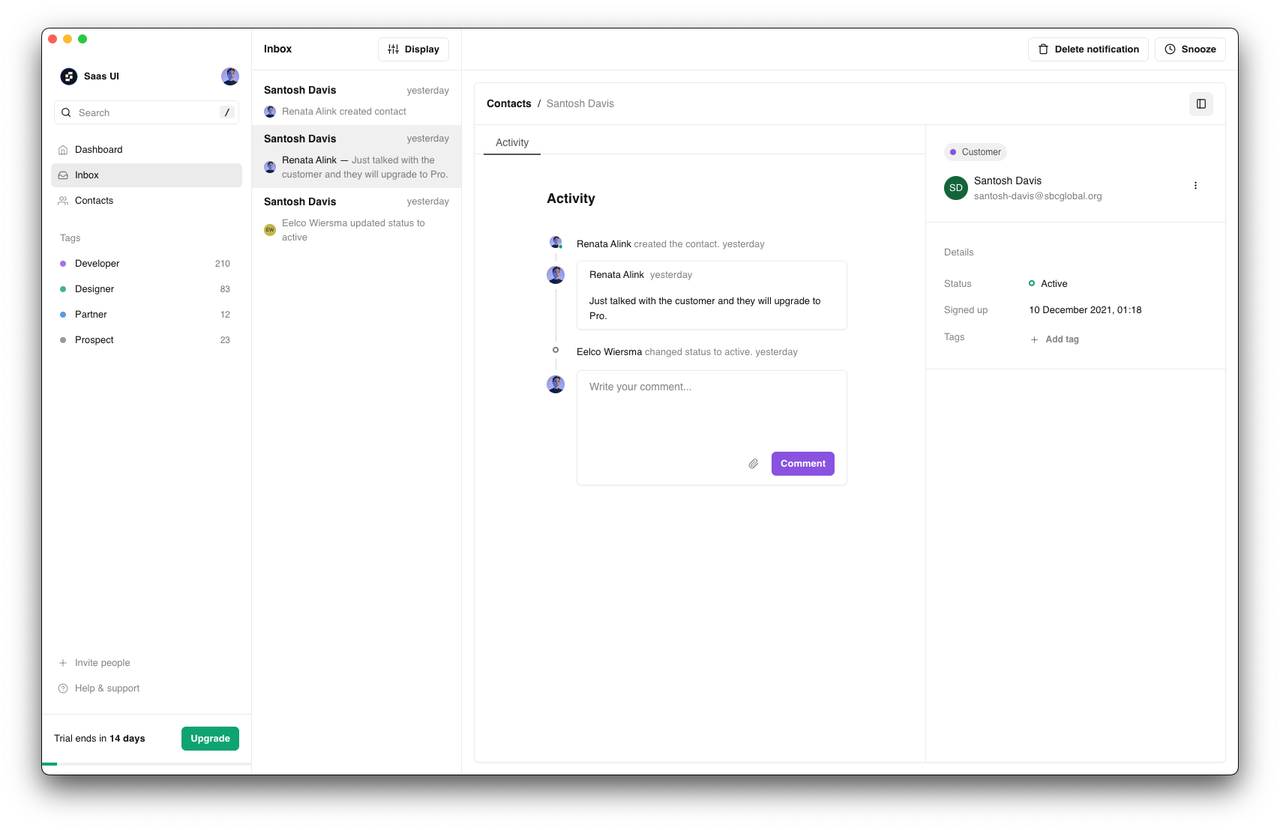
Task: Click the purple dot next to Developer tag
Action: 62,263
